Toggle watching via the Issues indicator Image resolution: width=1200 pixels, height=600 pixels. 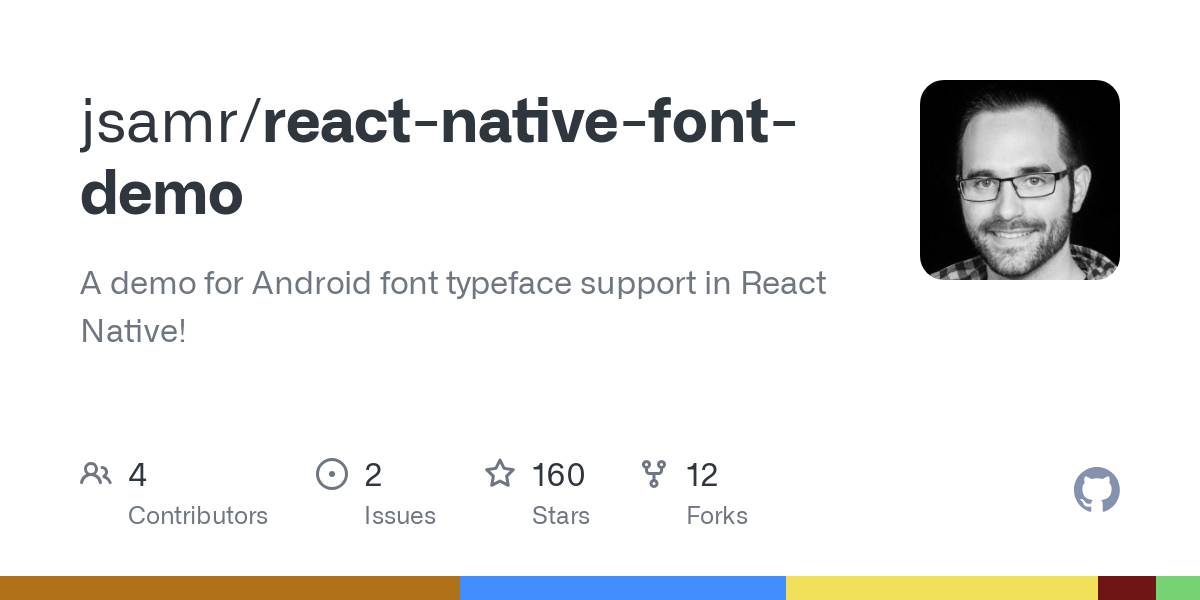coord(373,475)
